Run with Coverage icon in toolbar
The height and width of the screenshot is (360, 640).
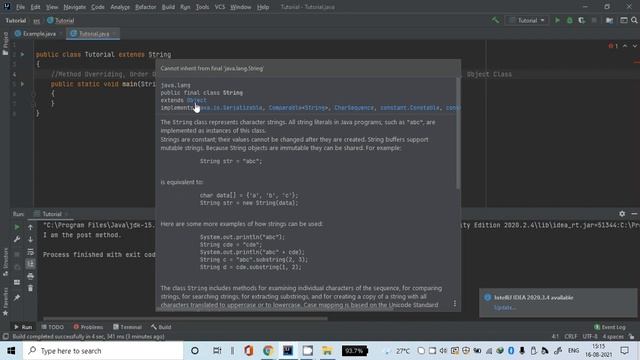(x=582, y=20)
